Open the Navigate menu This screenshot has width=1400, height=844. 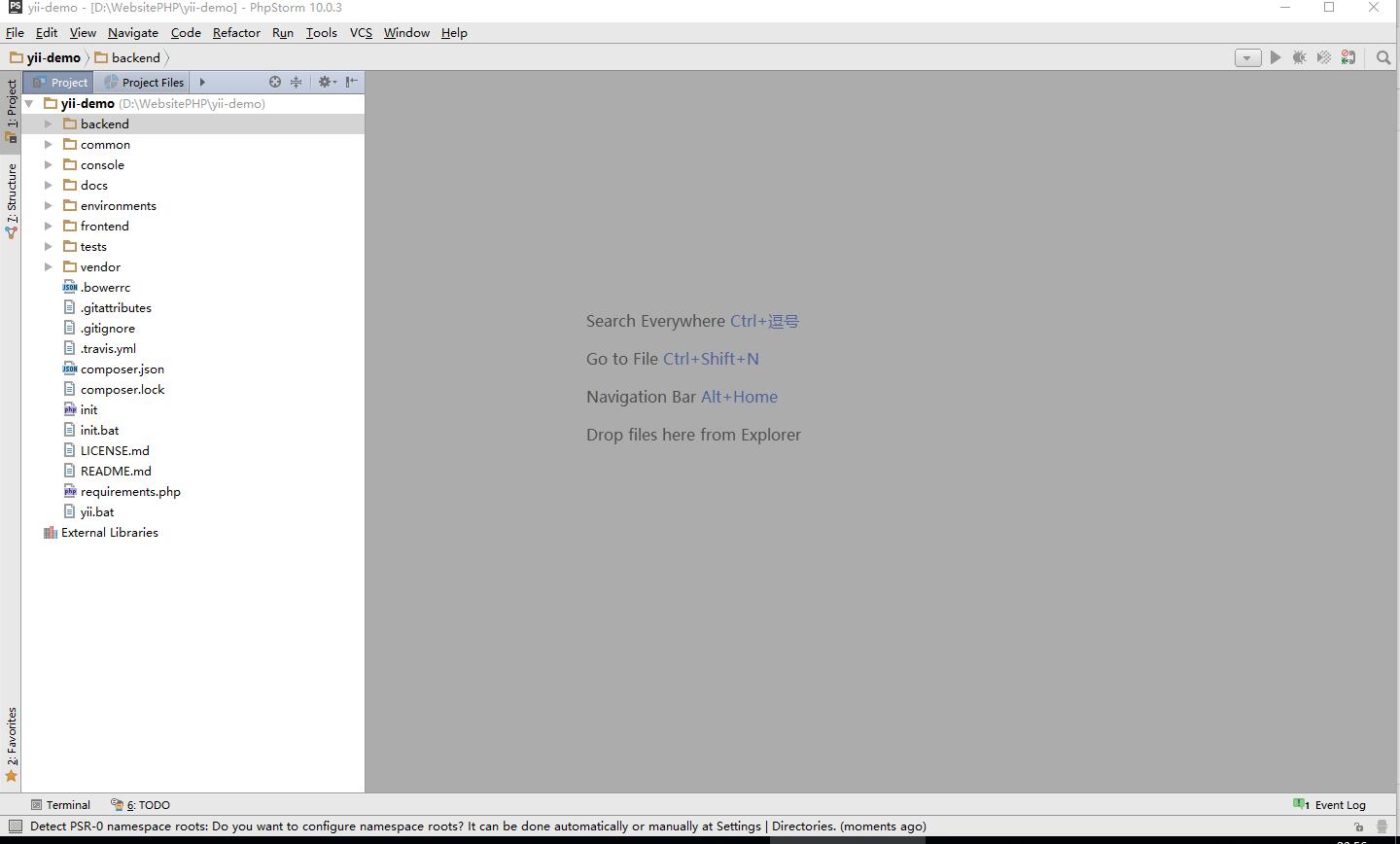point(133,32)
